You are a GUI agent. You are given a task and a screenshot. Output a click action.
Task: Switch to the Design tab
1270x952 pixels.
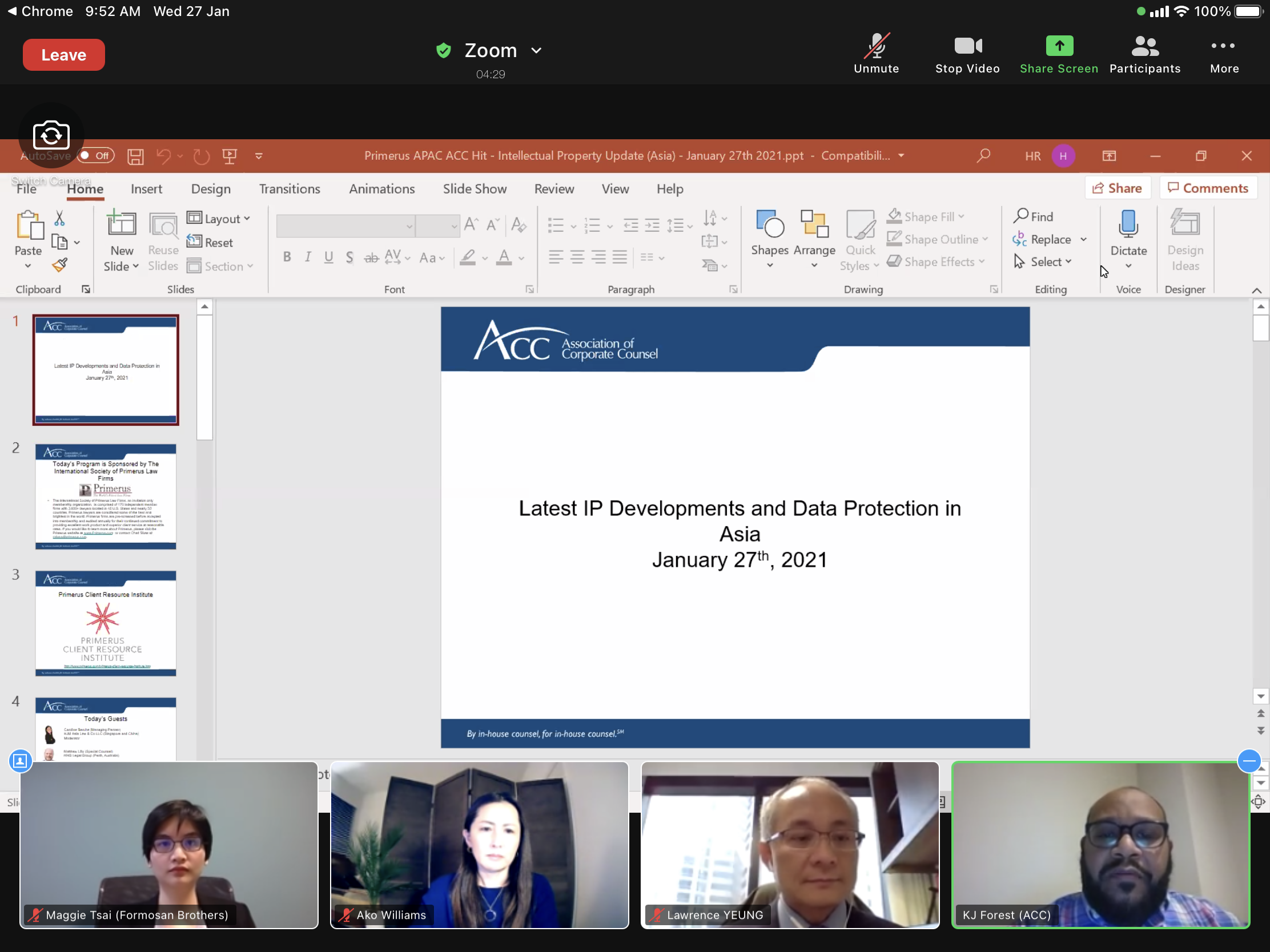211,189
